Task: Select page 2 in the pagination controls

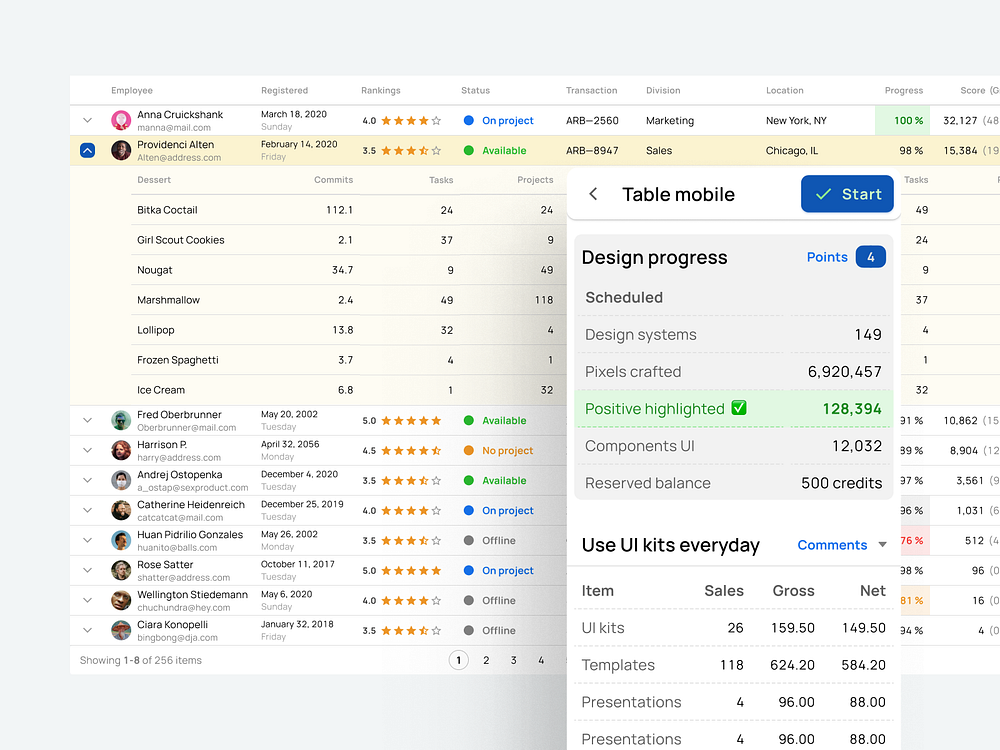Action: 485,660
